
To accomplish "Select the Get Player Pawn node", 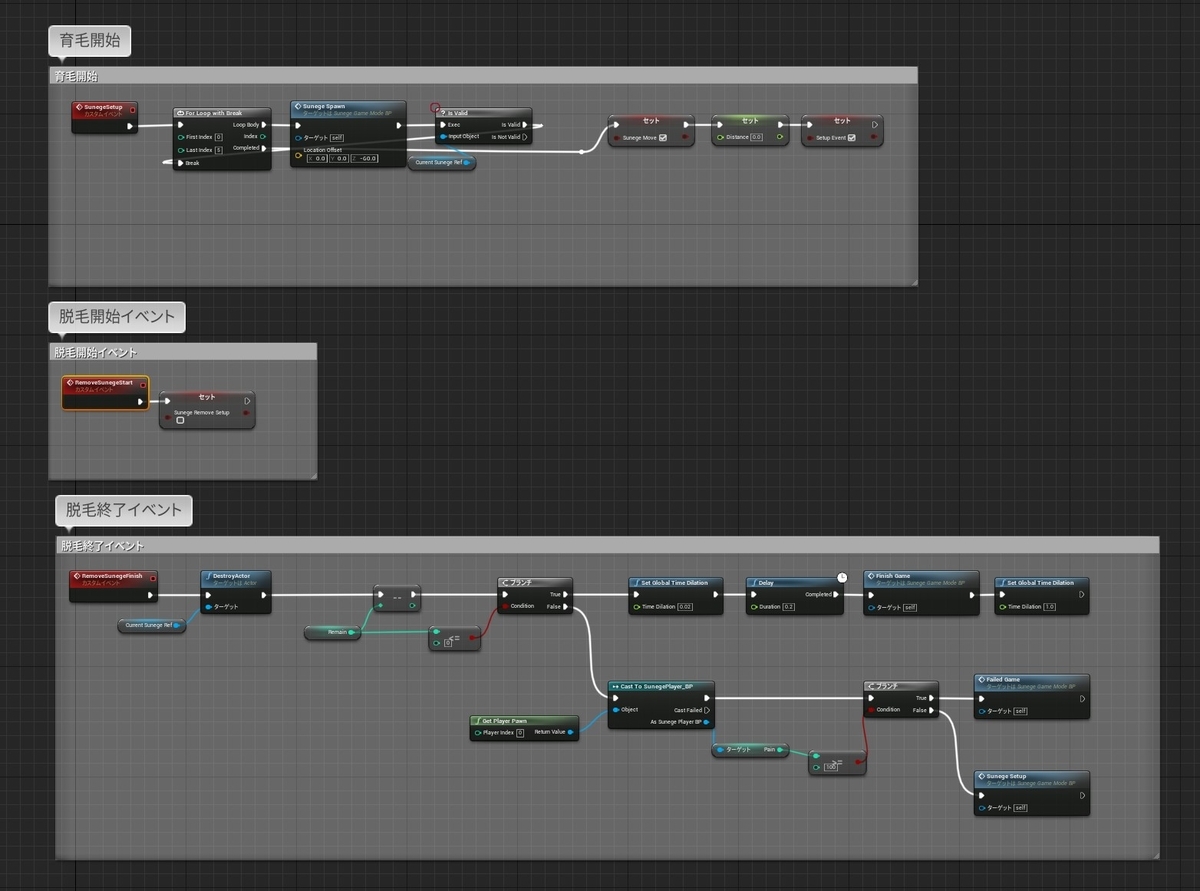I will point(525,727).
